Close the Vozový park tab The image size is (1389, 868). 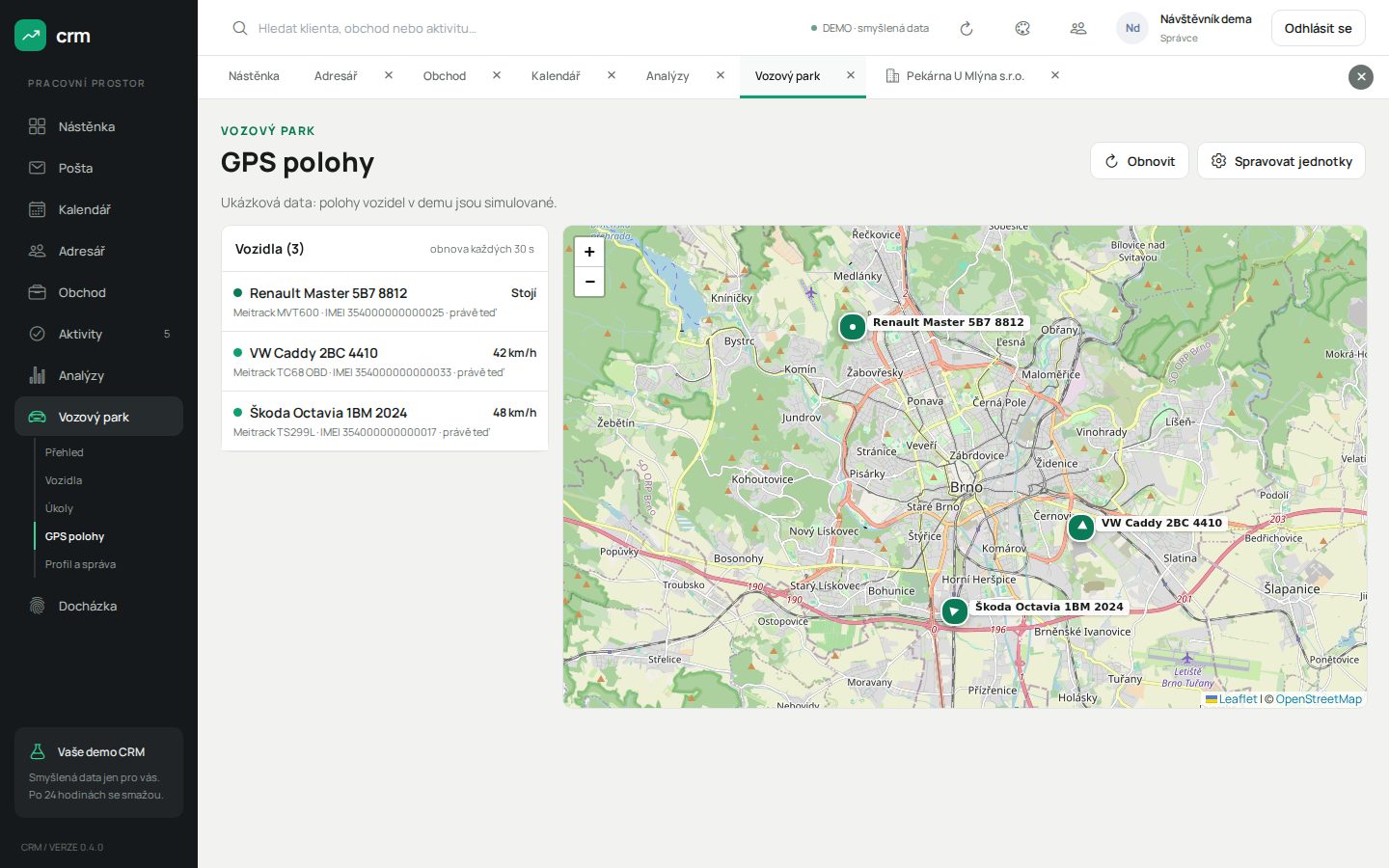click(x=851, y=75)
